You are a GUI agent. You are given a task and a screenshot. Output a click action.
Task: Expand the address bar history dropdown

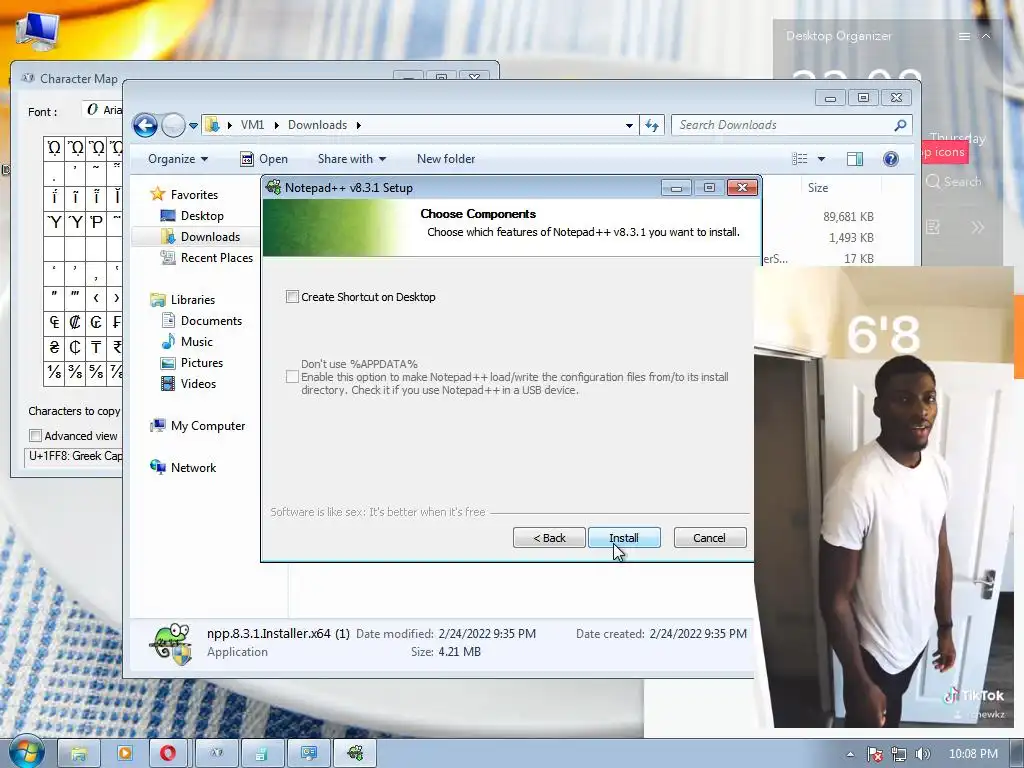(x=629, y=125)
